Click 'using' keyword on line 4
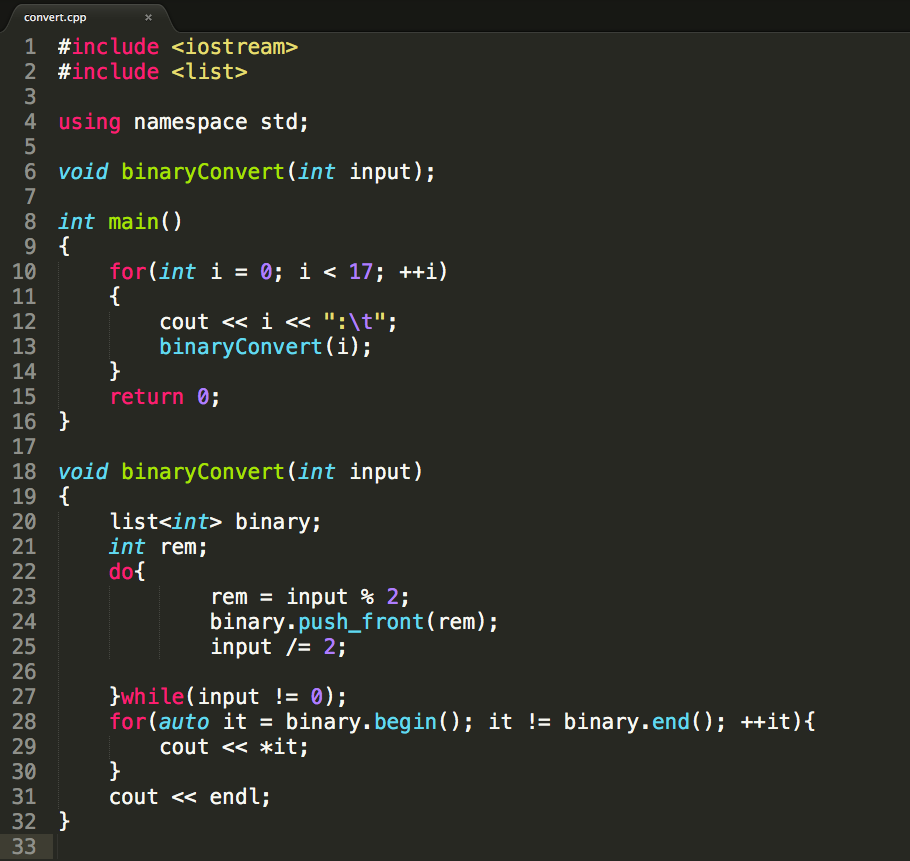Viewport: 910px width, 861px height. 89,122
